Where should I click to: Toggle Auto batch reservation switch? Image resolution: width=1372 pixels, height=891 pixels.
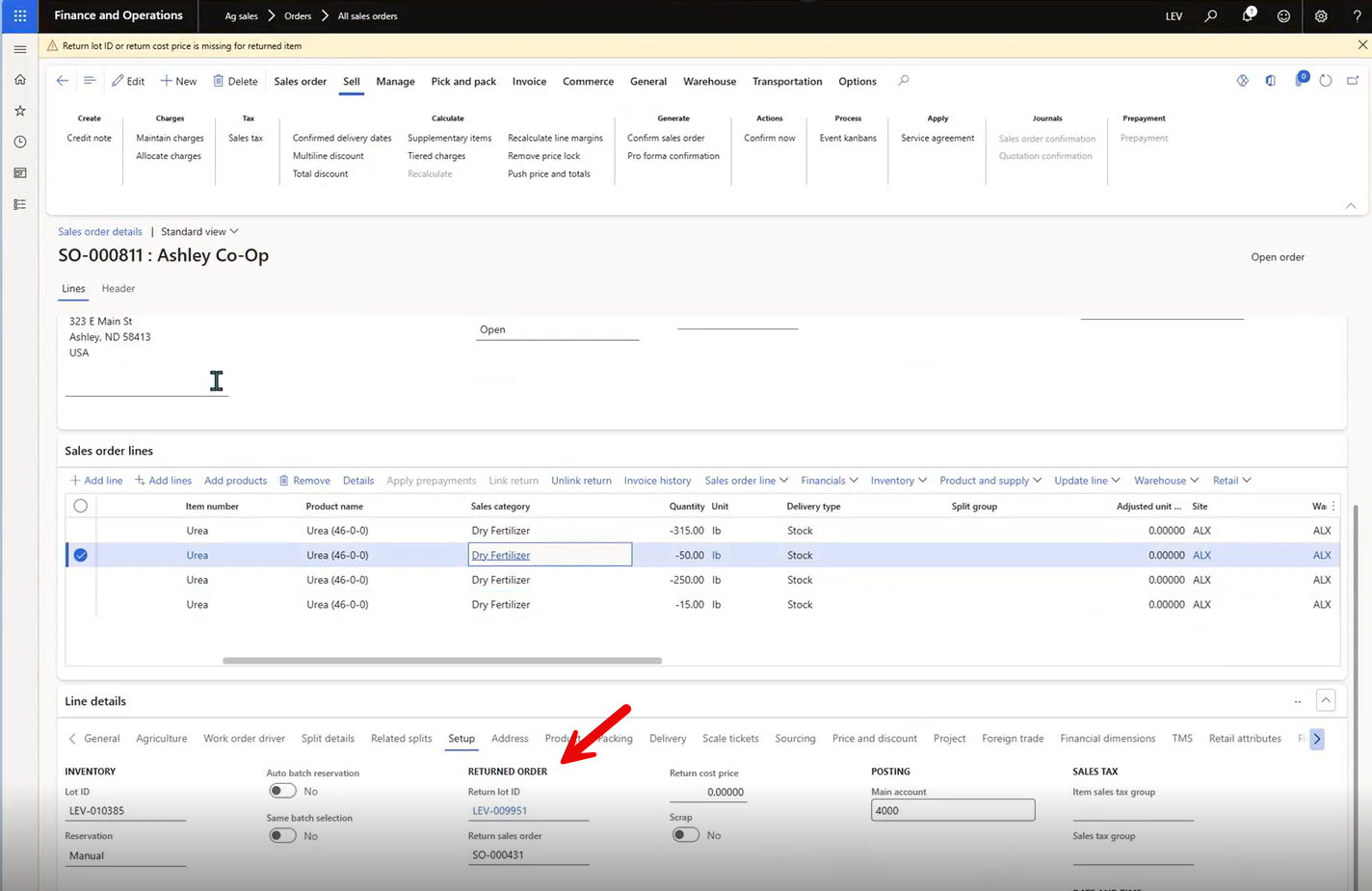point(282,791)
